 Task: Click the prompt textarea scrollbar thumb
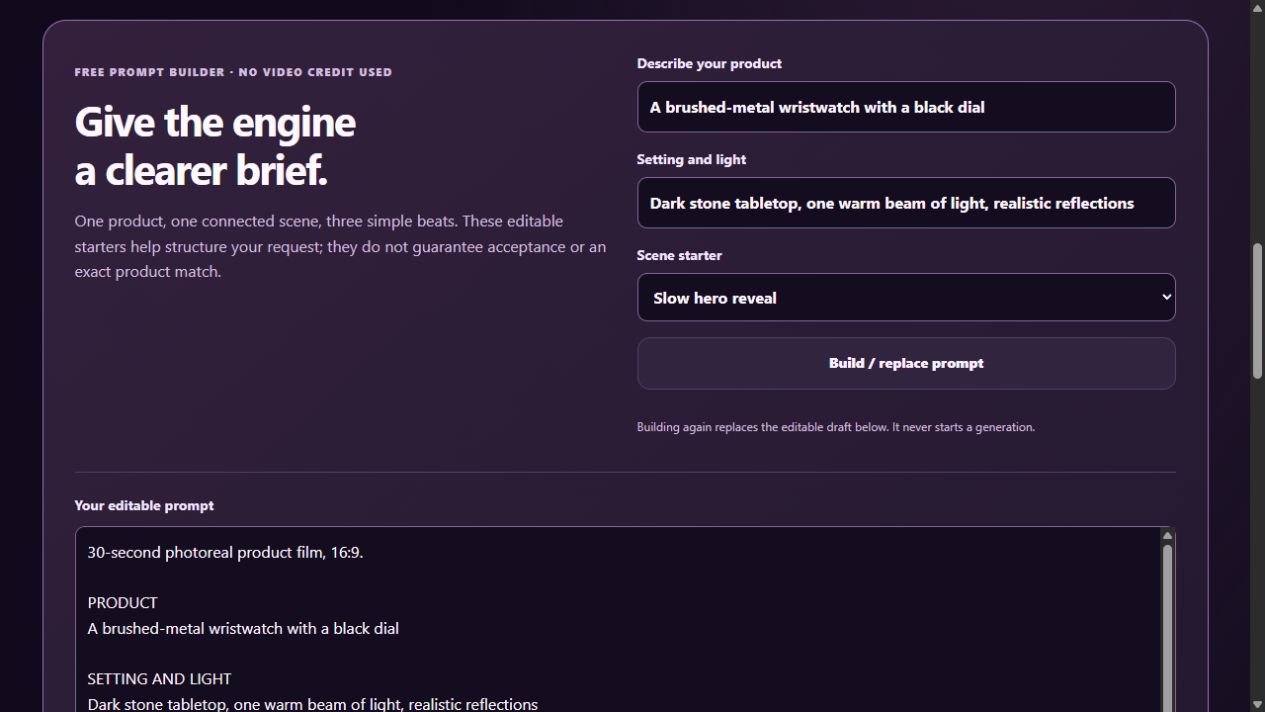click(1167, 628)
